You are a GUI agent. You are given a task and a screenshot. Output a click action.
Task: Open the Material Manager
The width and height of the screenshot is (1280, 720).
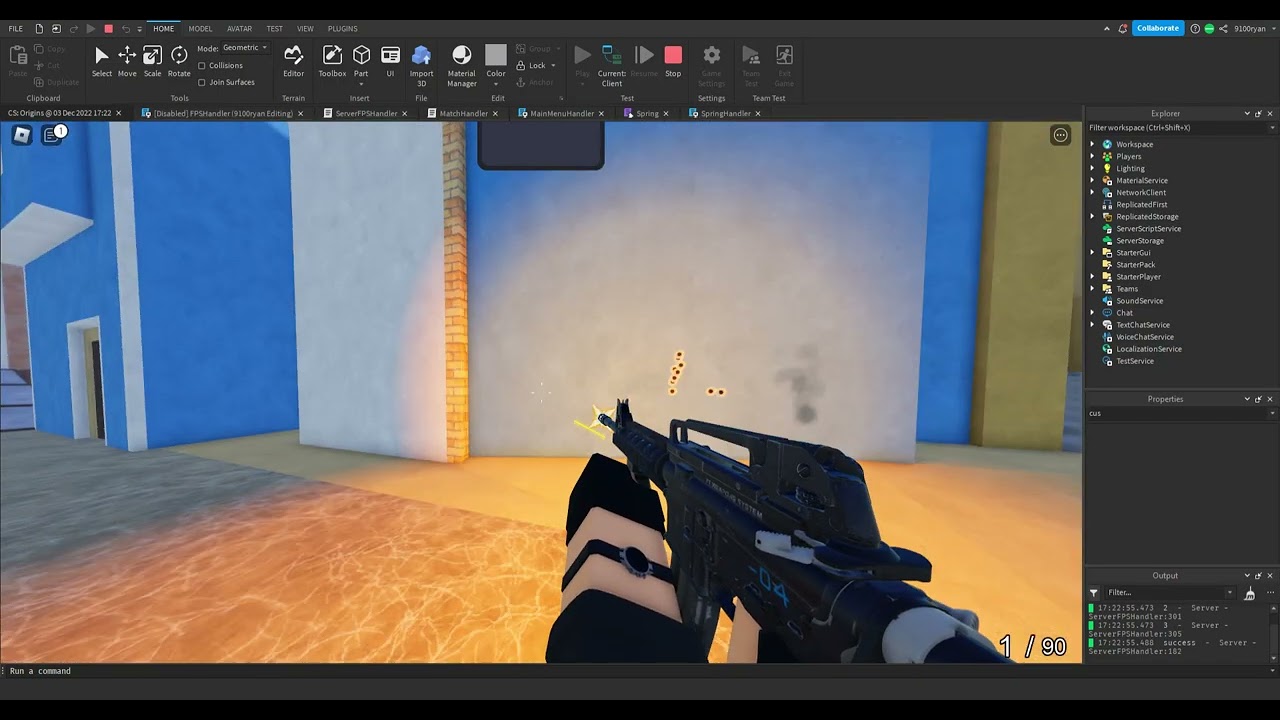pos(461,61)
